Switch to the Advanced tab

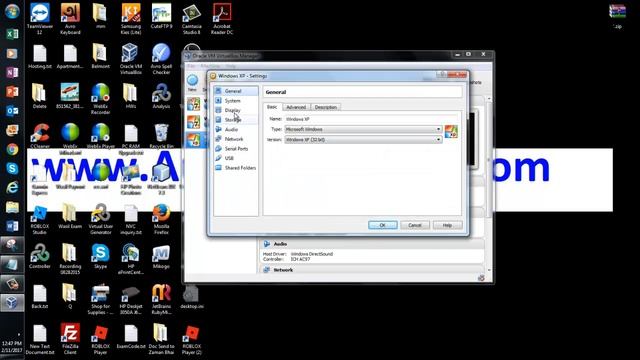tap(296, 107)
